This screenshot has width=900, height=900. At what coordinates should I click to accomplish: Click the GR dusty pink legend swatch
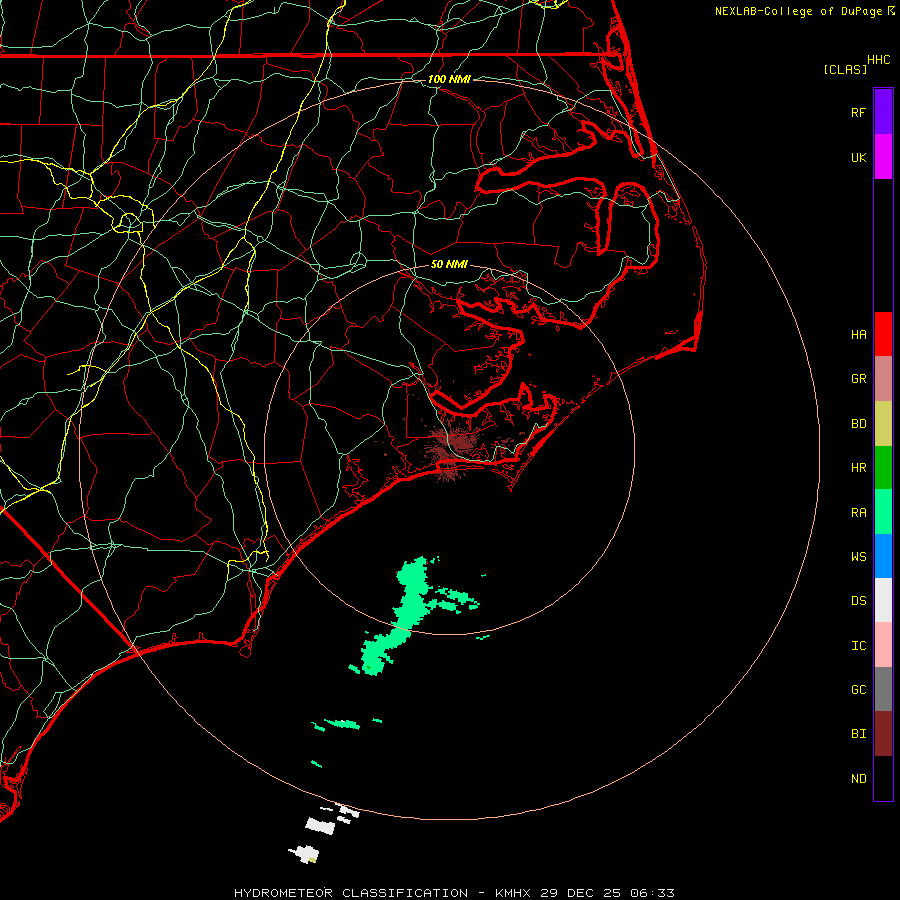pyautogui.click(x=883, y=378)
